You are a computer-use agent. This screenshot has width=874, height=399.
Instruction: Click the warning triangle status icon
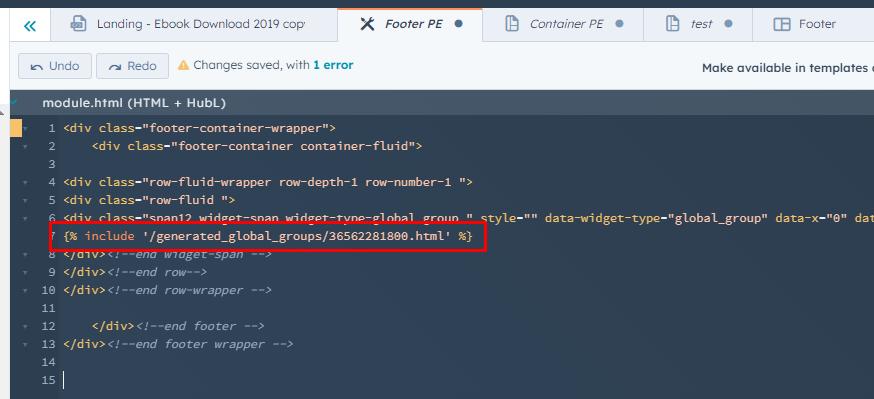click(183, 65)
